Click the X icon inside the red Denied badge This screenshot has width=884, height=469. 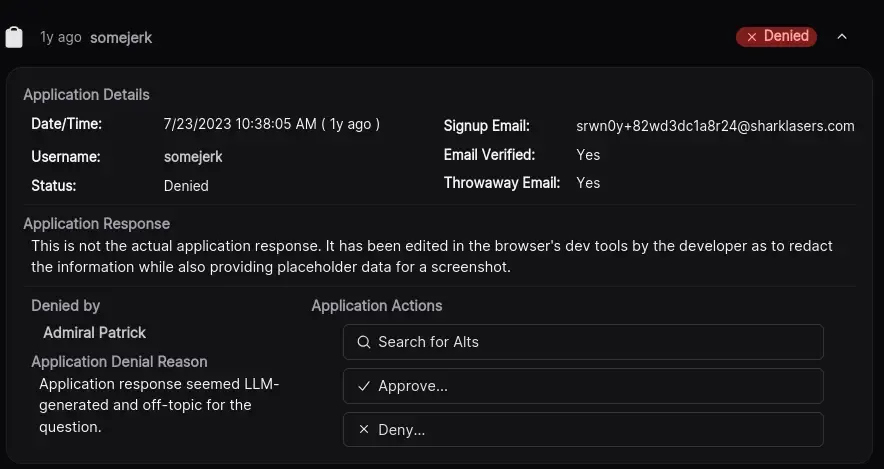point(752,37)
